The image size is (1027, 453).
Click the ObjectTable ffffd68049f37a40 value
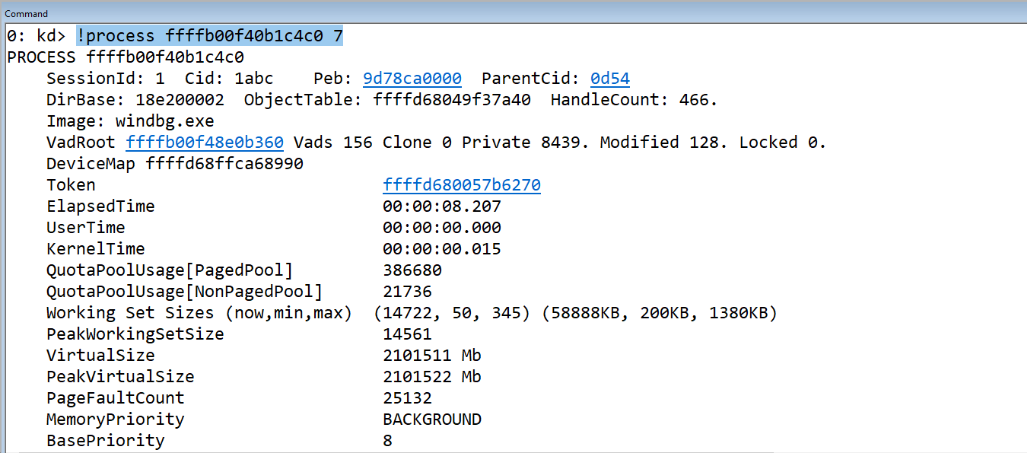click(x=452, y=100)
